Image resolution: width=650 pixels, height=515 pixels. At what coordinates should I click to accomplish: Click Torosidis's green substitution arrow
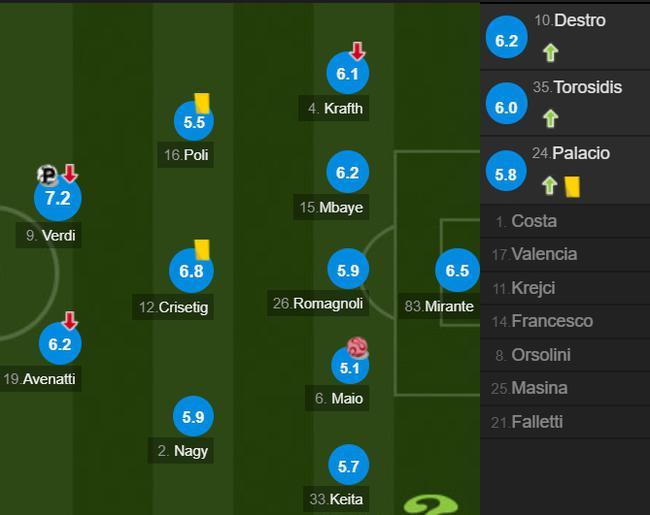tap(551, 118)
